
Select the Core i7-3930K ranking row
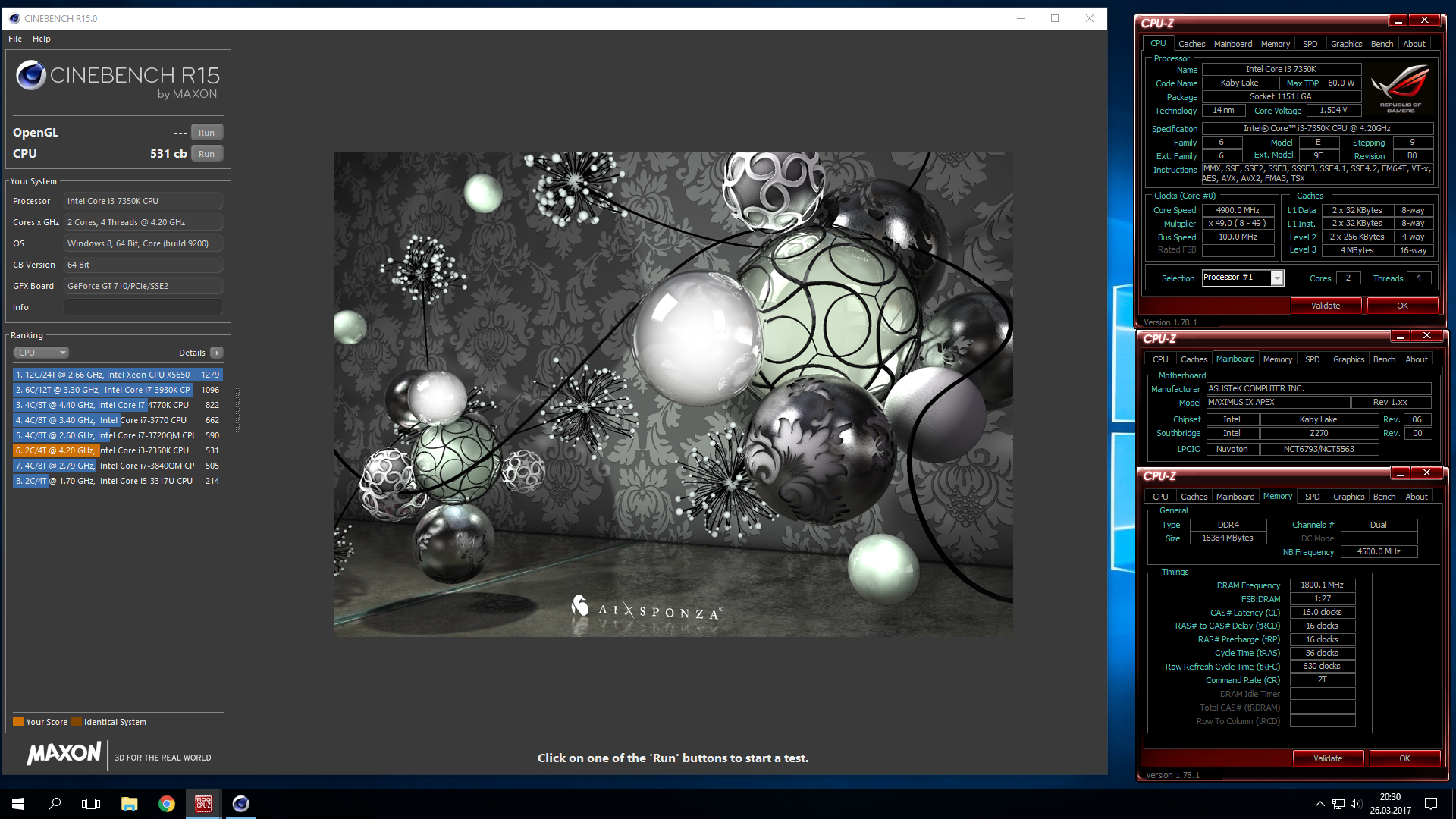[118, 390]
